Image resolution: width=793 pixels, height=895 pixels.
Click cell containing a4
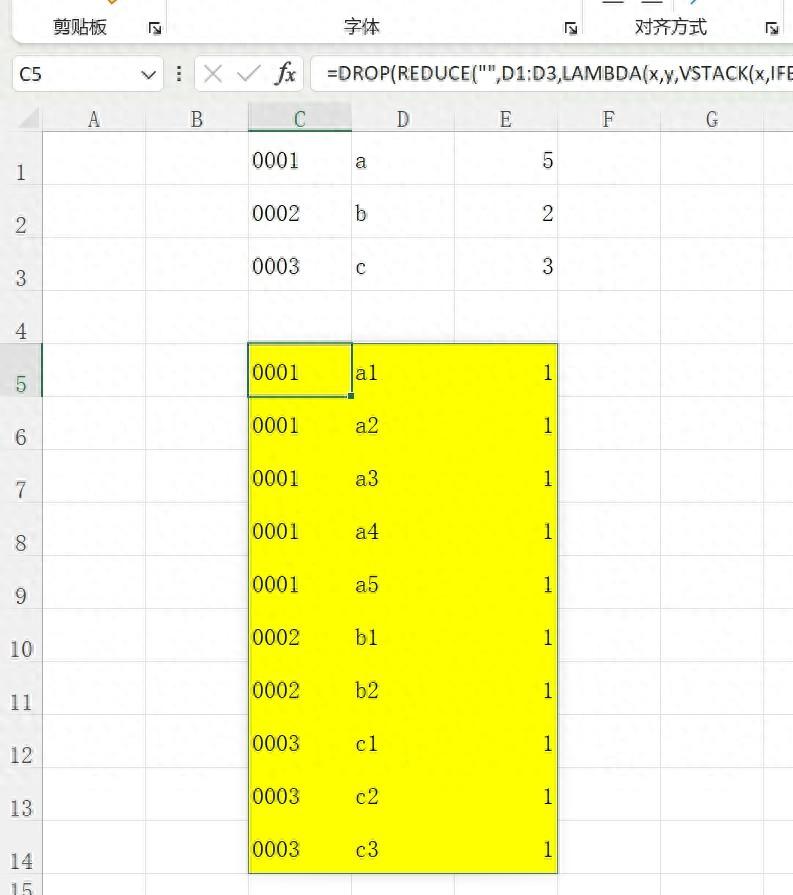(x=403, y=529)
